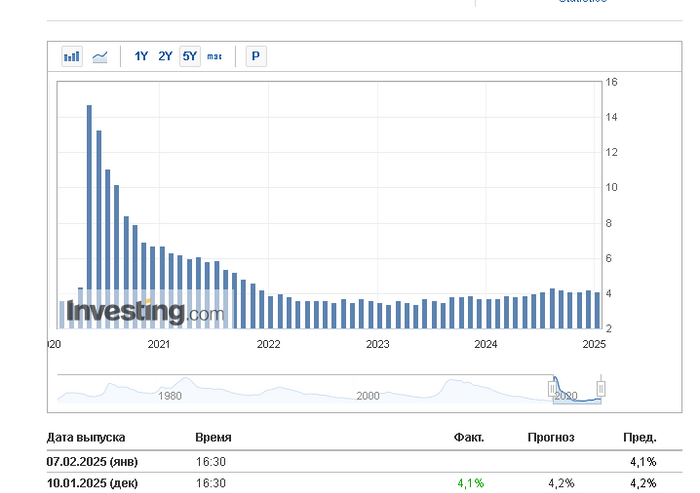Viewport: 700px width, 493px height.
Task: Select the 2Y time range
Action: pos(165,56)
